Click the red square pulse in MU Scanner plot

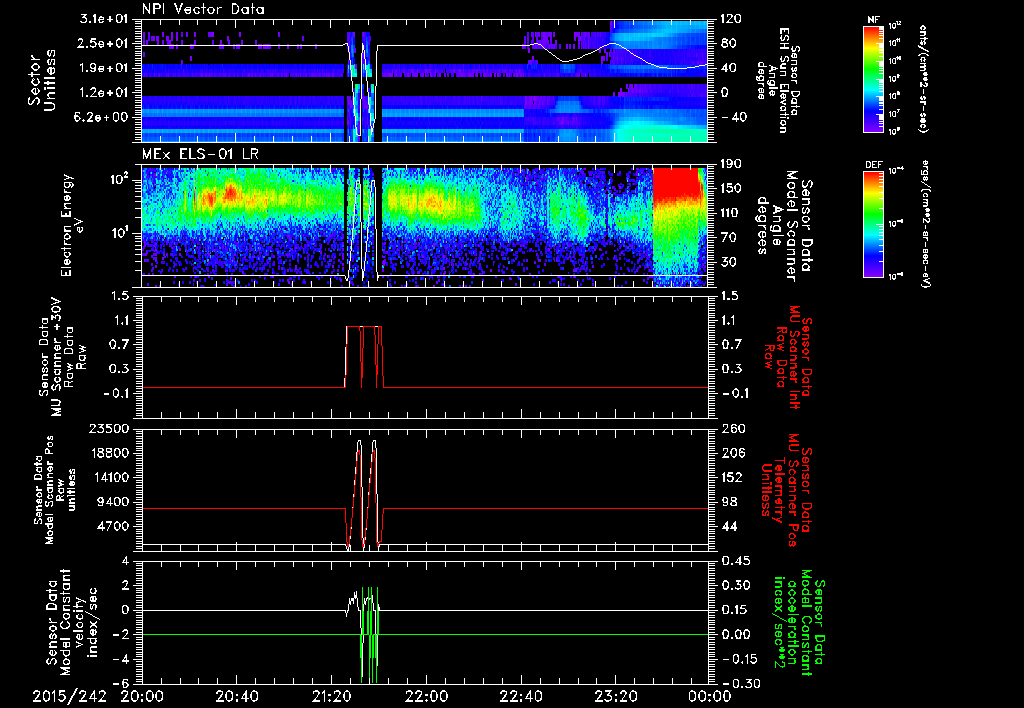pyautogui.click(x=364, y=357)
